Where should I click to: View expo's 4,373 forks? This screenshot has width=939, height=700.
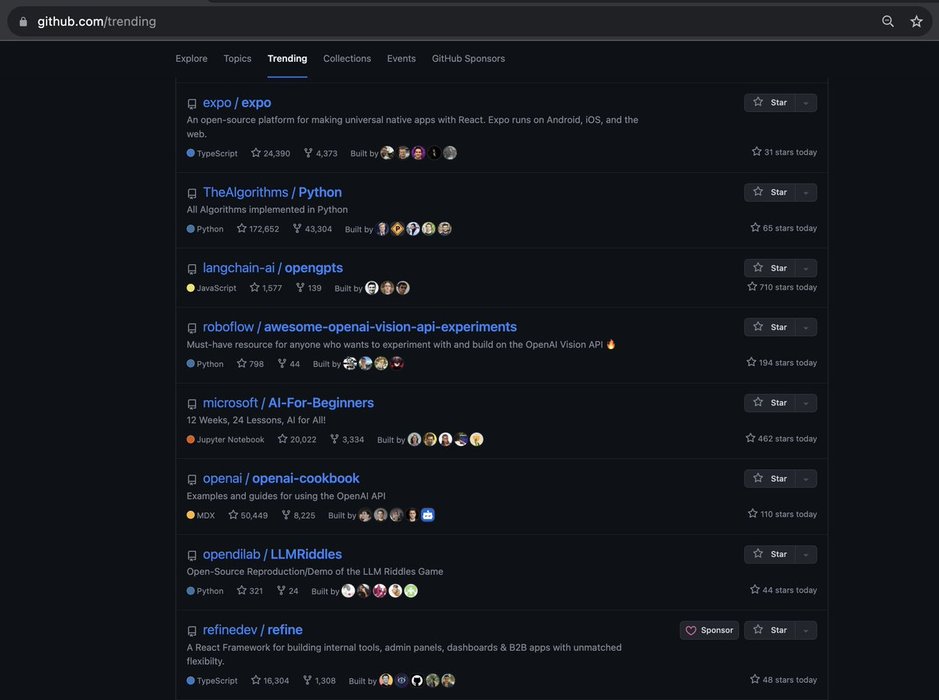(x=320, y=153)
